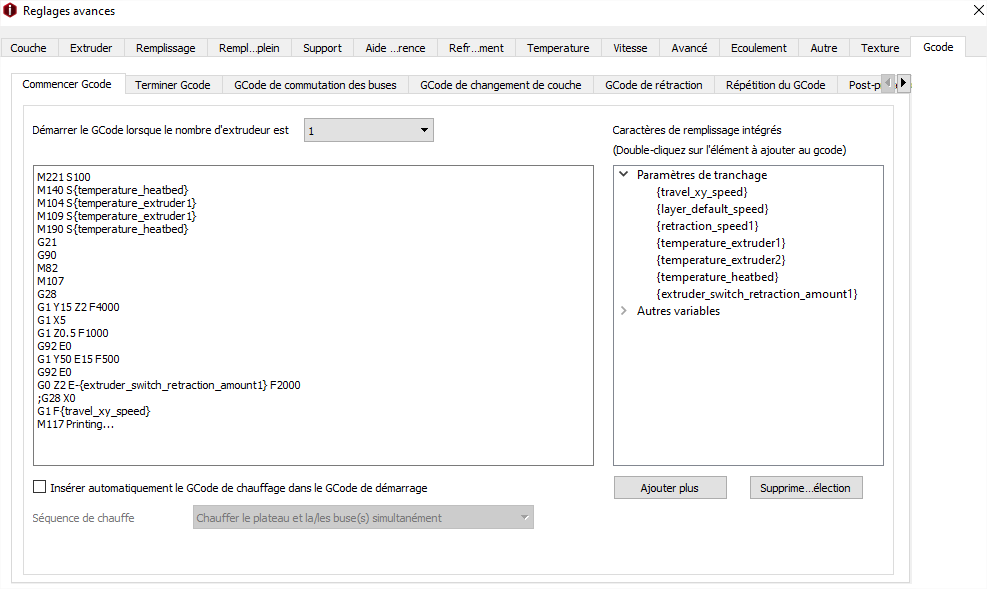
Task: Select {temperature_extruder1} placeholder
Action: 721,243
